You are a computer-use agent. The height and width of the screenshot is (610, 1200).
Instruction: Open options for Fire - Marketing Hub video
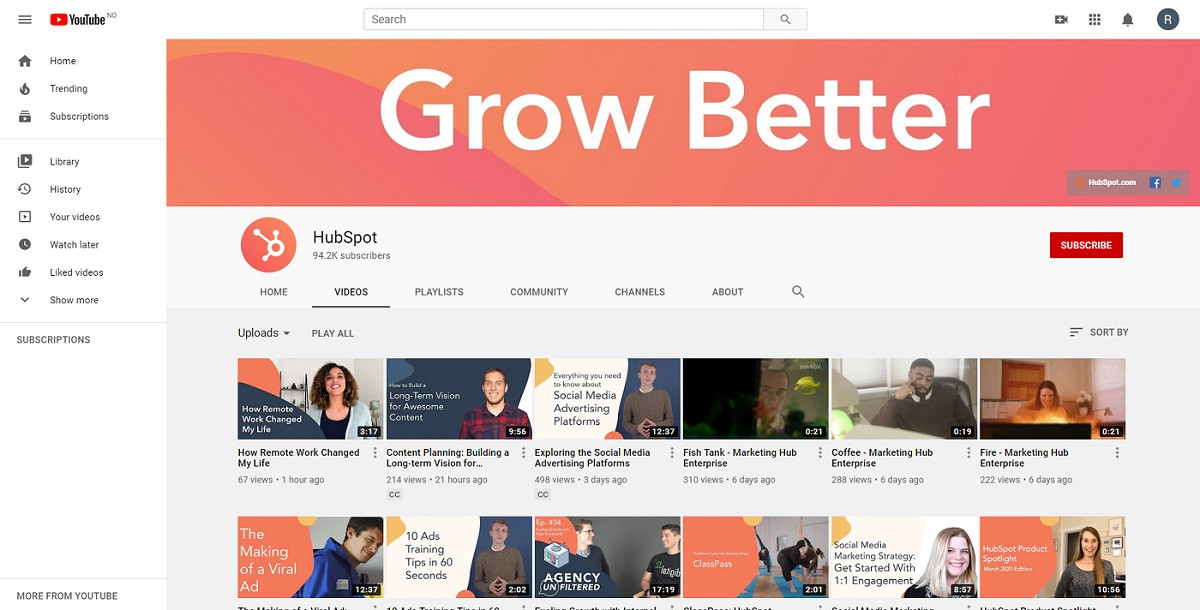[x=1117, y=453]
